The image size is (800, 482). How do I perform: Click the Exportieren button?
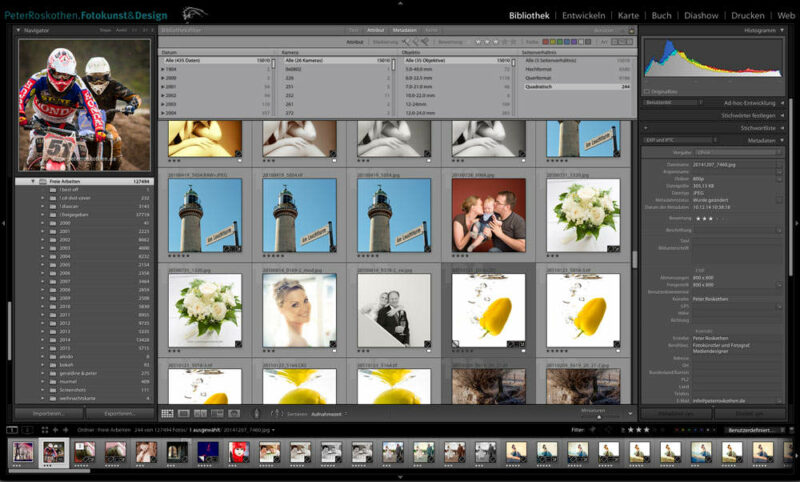[120, 413]
